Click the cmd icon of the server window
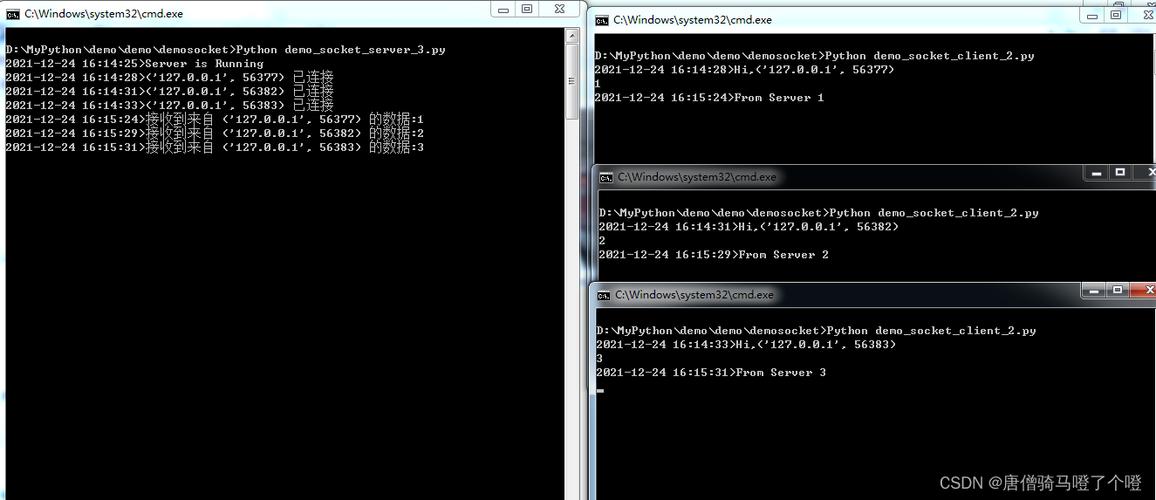Viewport: 1156px width, 500px height. (13, 13)
